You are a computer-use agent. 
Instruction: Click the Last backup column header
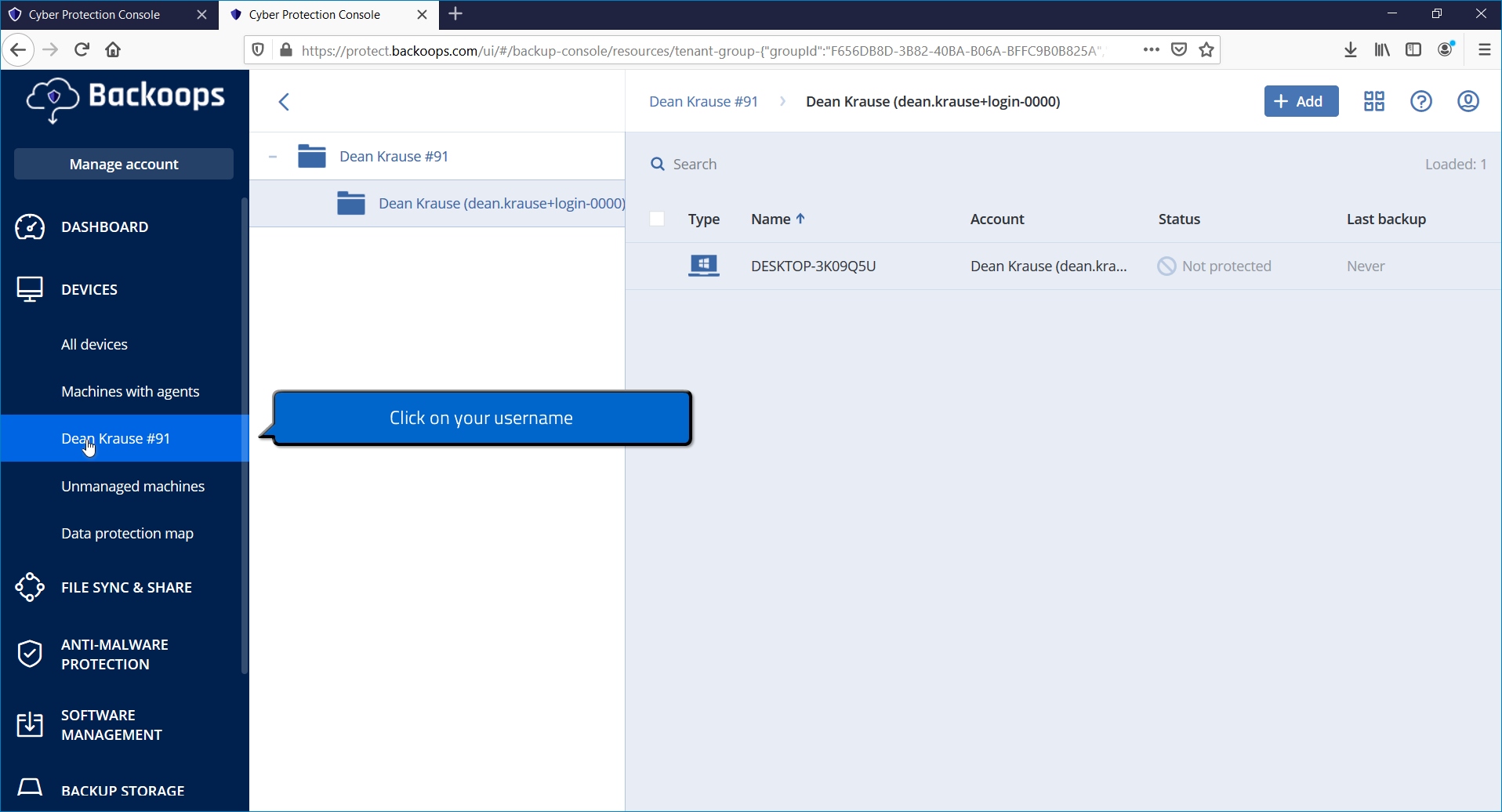[1386, 219]
